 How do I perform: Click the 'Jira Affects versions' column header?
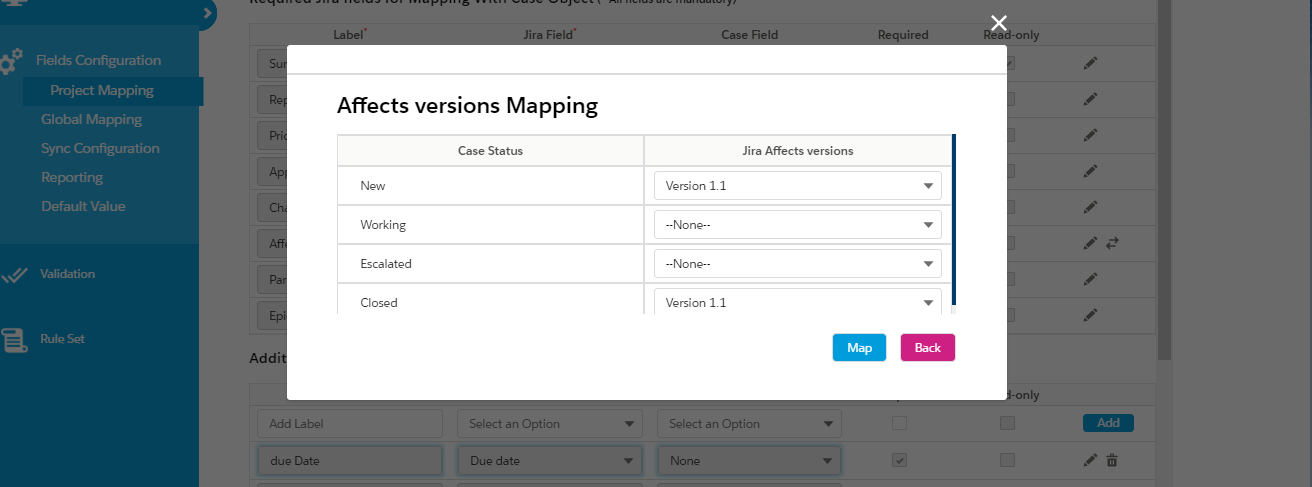[796, 151]
